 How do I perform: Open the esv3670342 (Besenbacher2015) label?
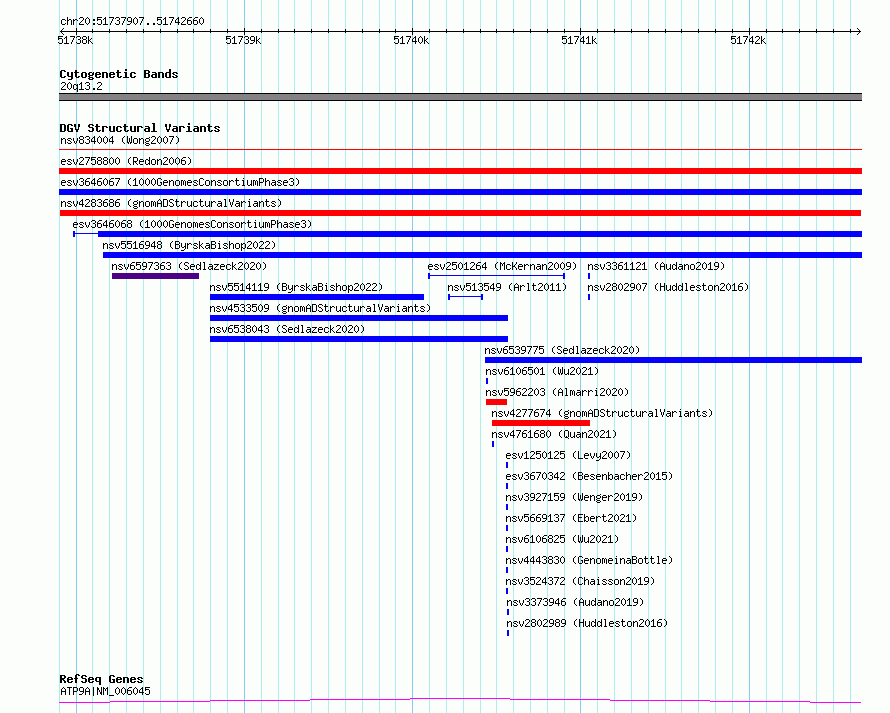point(589,476)
